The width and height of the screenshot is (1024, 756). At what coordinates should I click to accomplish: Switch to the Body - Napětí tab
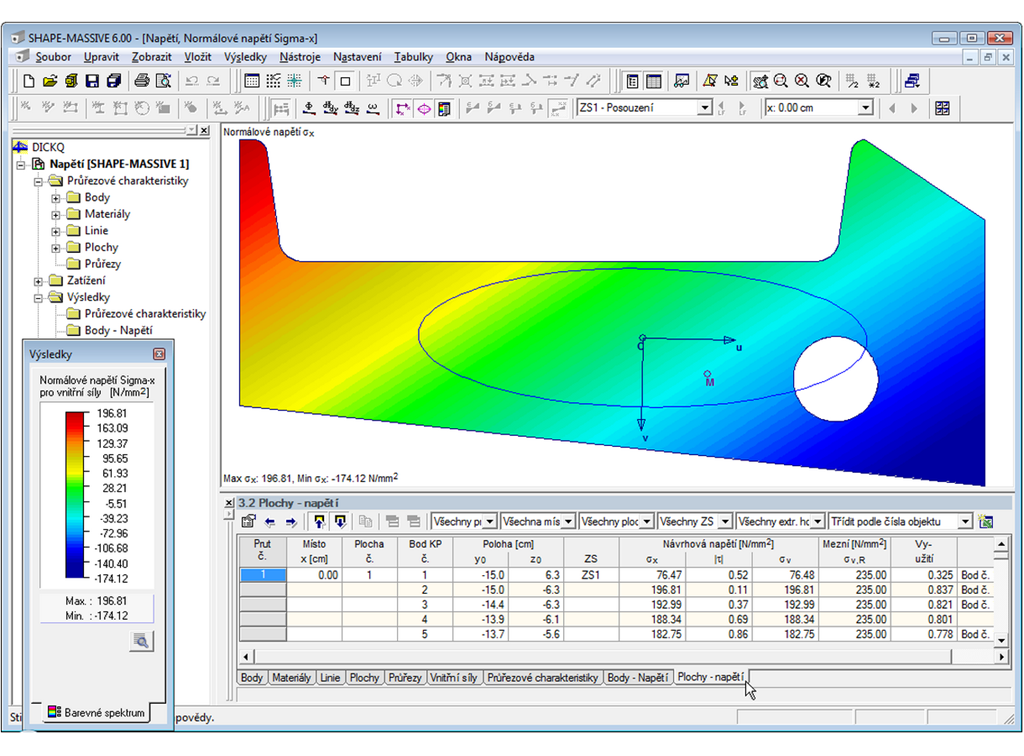[x=637, y=678]
